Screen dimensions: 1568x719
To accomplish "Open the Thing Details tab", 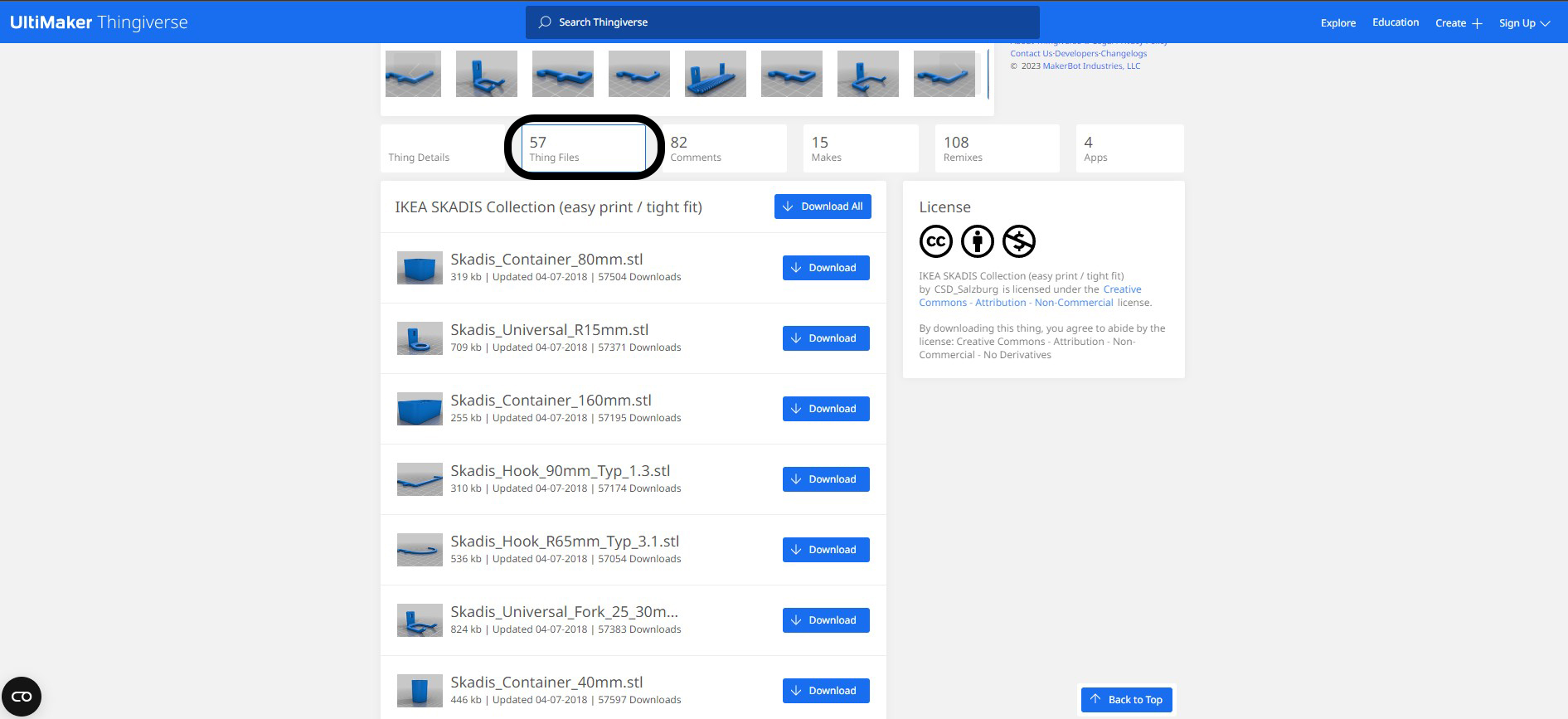I will pos(443,148).
